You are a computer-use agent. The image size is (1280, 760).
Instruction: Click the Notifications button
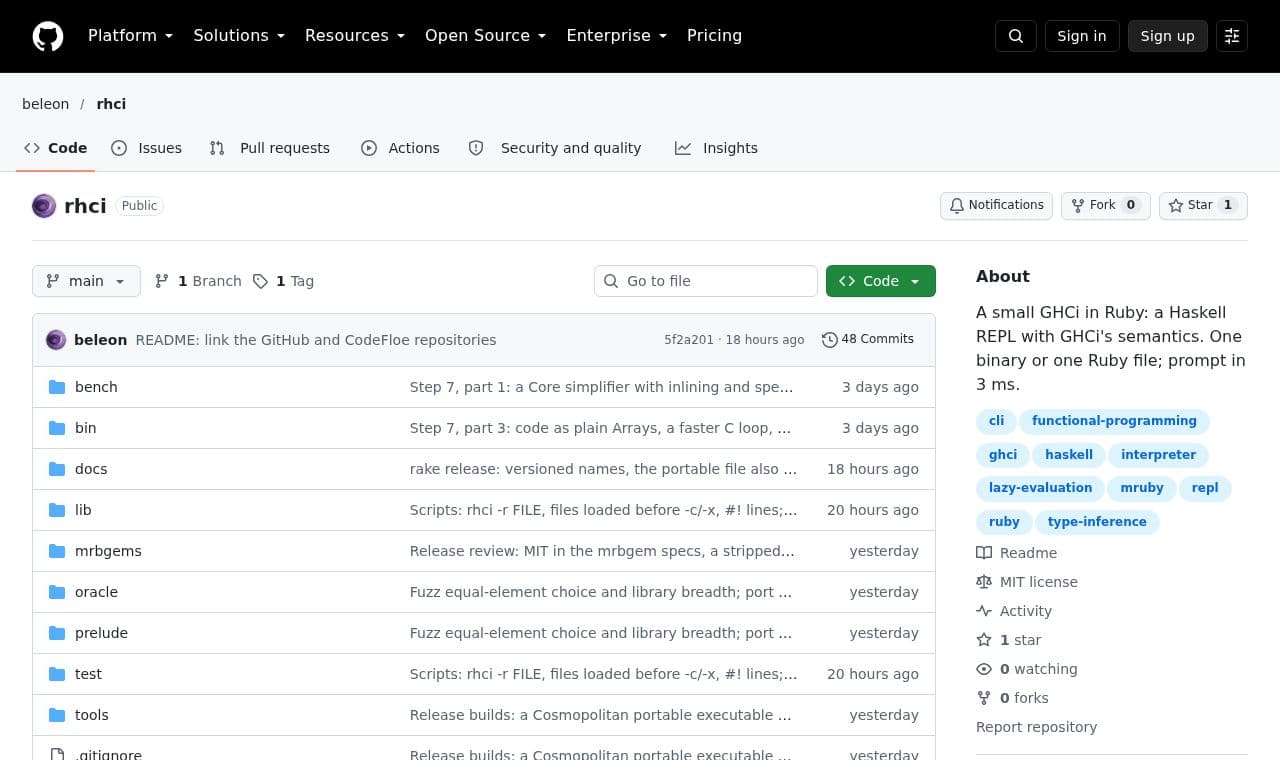[996, 206]
